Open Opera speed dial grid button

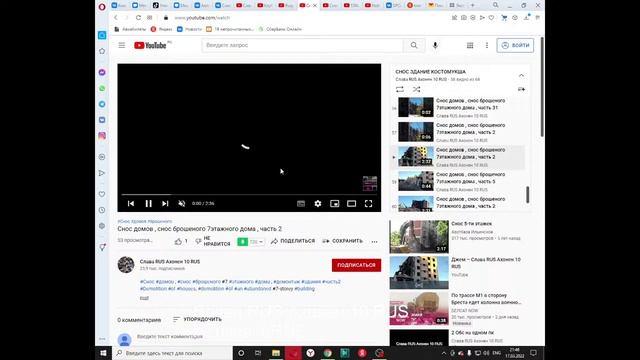(x=149, y=18)
